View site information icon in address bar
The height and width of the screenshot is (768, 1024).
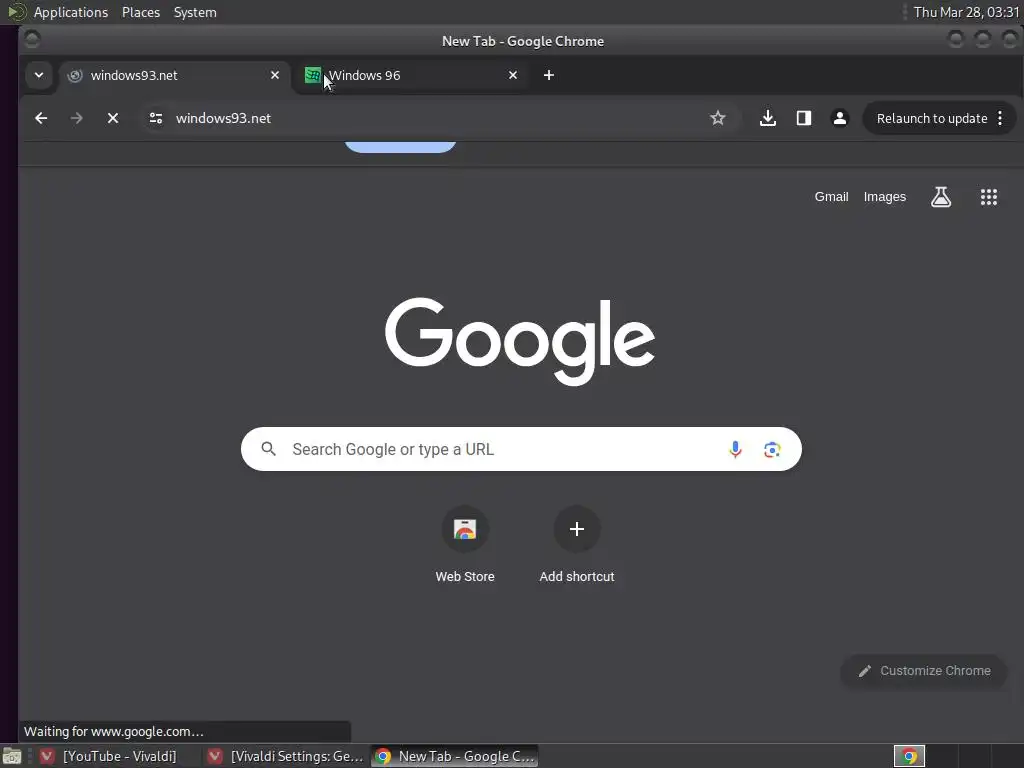[x=155, y=118]
